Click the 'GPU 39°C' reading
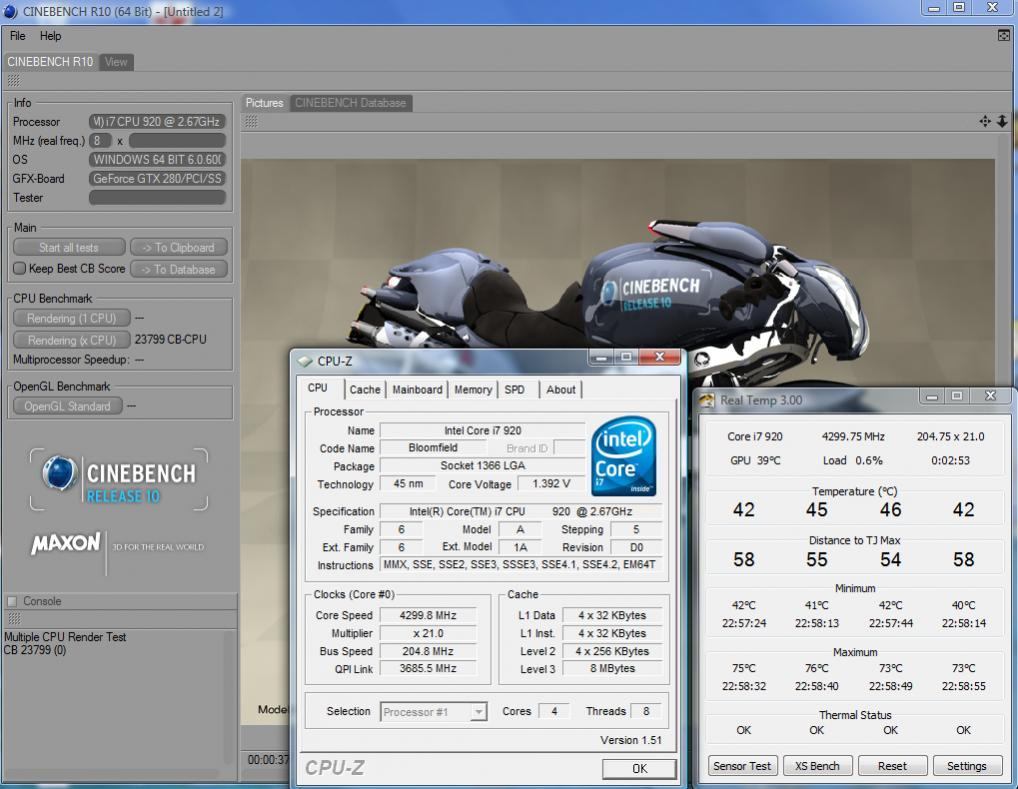Screen dimensions: 1018x789 point(755,460)
